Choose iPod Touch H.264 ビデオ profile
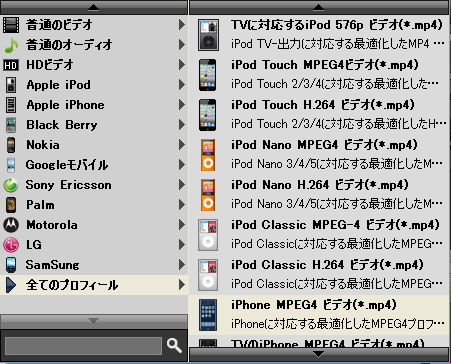 click(x=320, y=115)
